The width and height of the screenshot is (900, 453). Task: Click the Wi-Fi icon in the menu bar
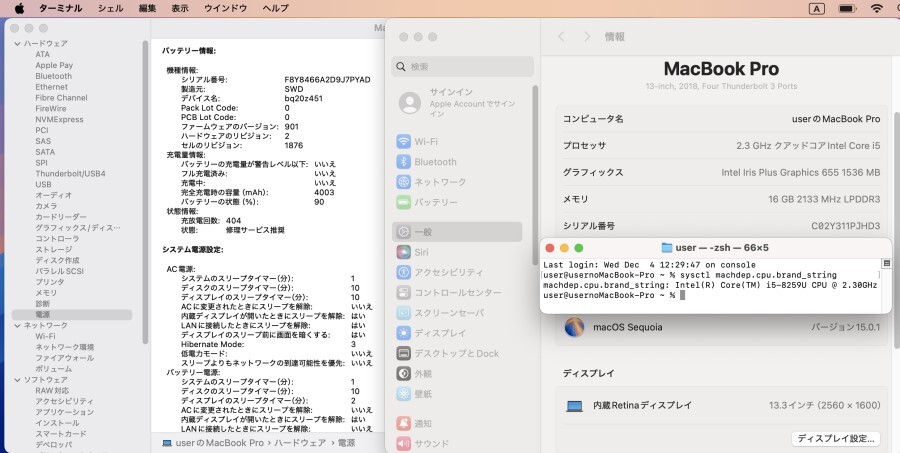click(x=876, y=8)
